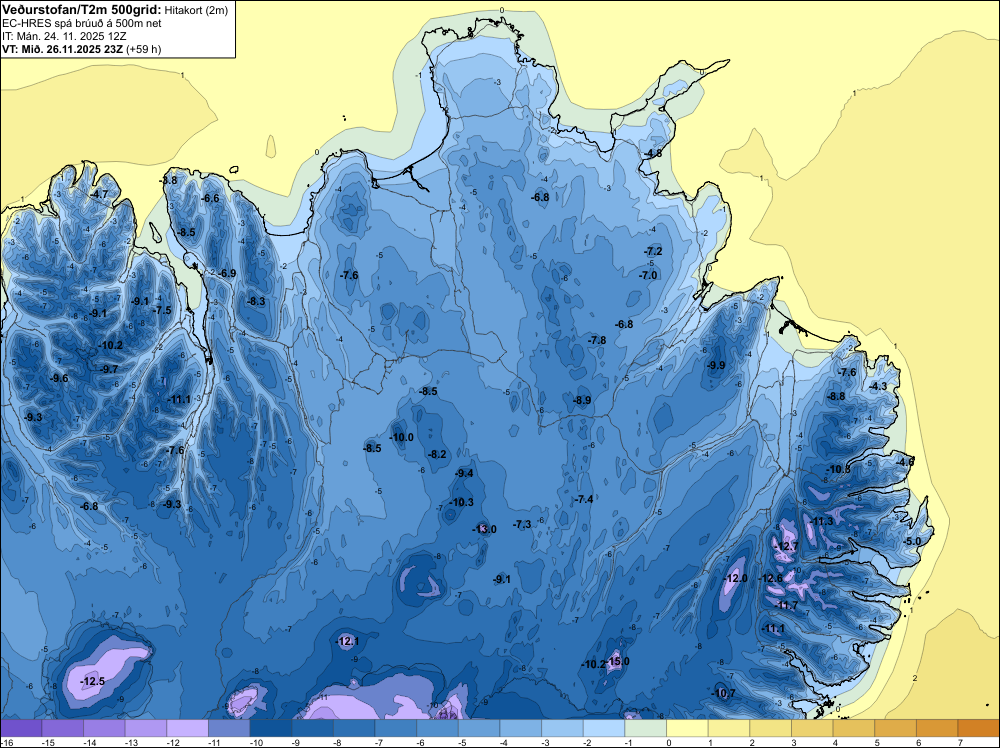
Task: Click the temperature value '-8.2'
Action: (438, 454)
